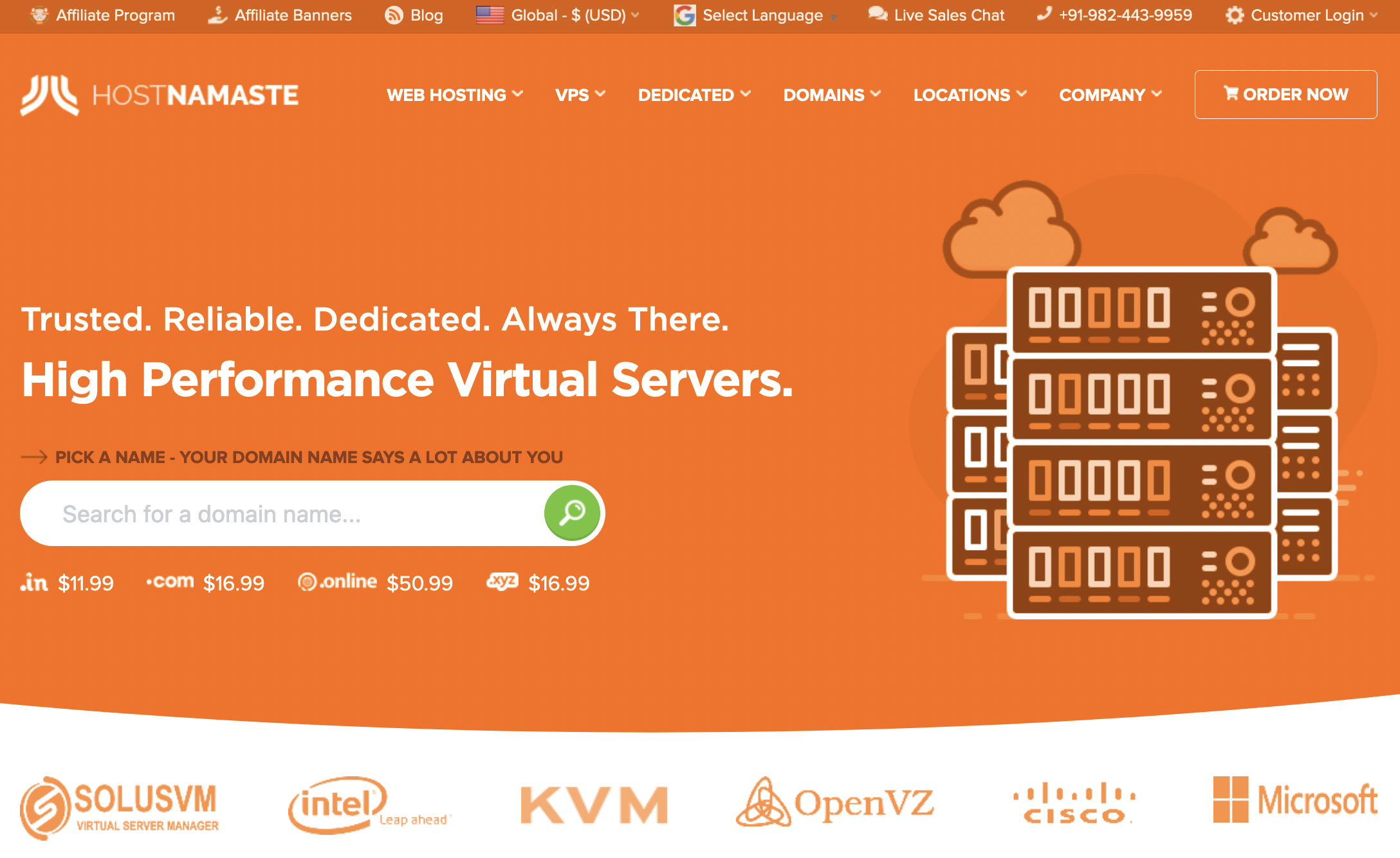Click the server stack illustration
Viewport: 1400px width, 858px height.
click(x=1142, y=443)
